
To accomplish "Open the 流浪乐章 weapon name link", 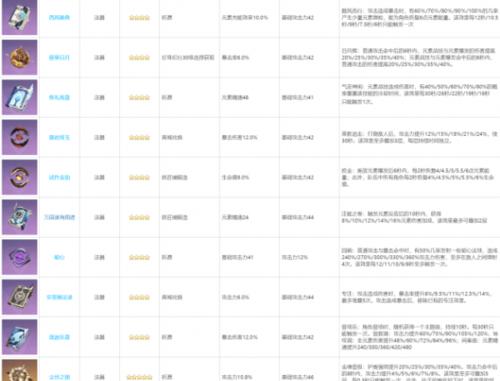I will click(59, 337).
